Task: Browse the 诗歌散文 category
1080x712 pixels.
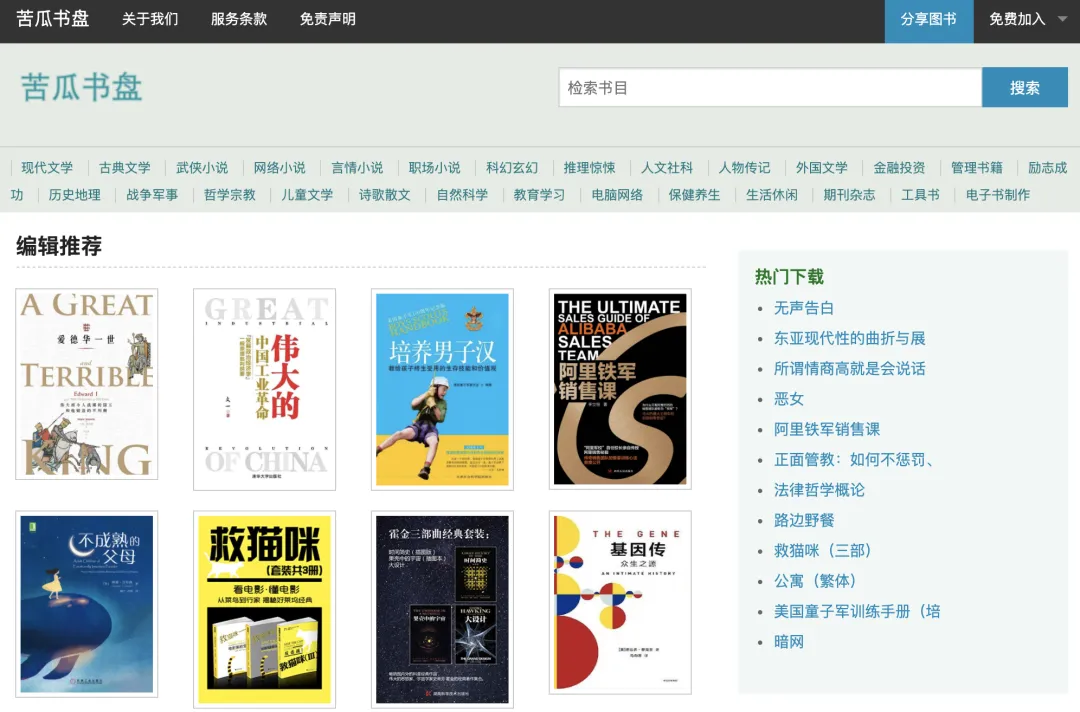Action: tap(384, 195)
